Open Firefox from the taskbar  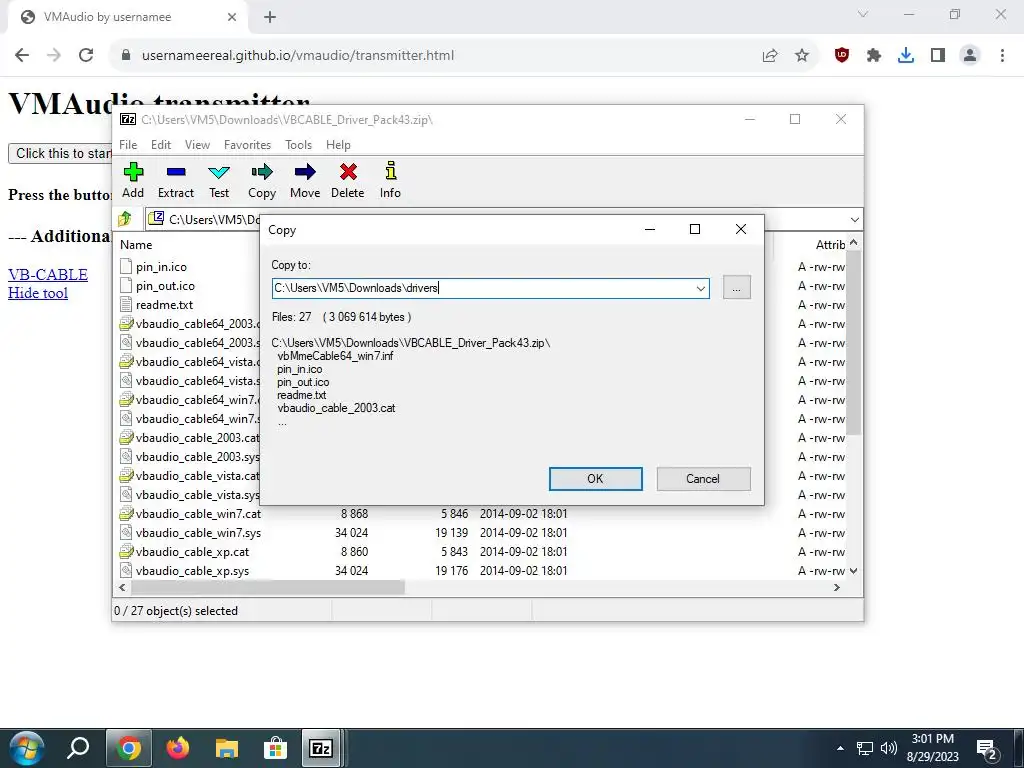coord(177,748)
